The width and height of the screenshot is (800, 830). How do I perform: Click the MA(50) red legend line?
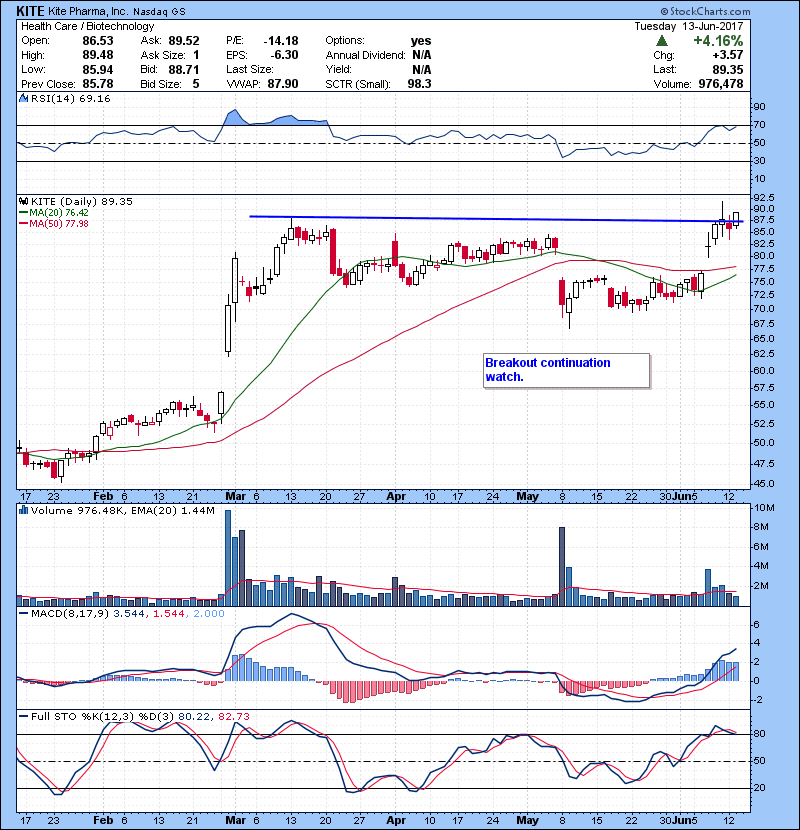click(x=23, y=223)
